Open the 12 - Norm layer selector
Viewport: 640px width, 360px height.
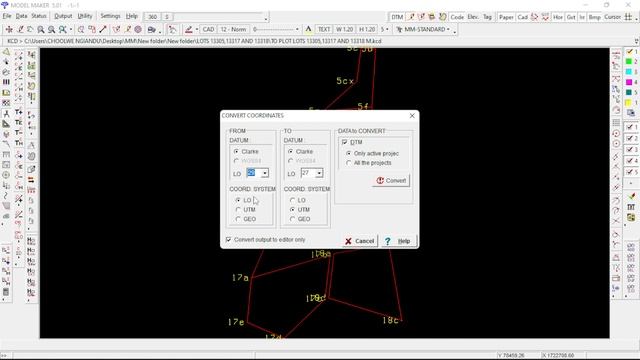point(233,29)
